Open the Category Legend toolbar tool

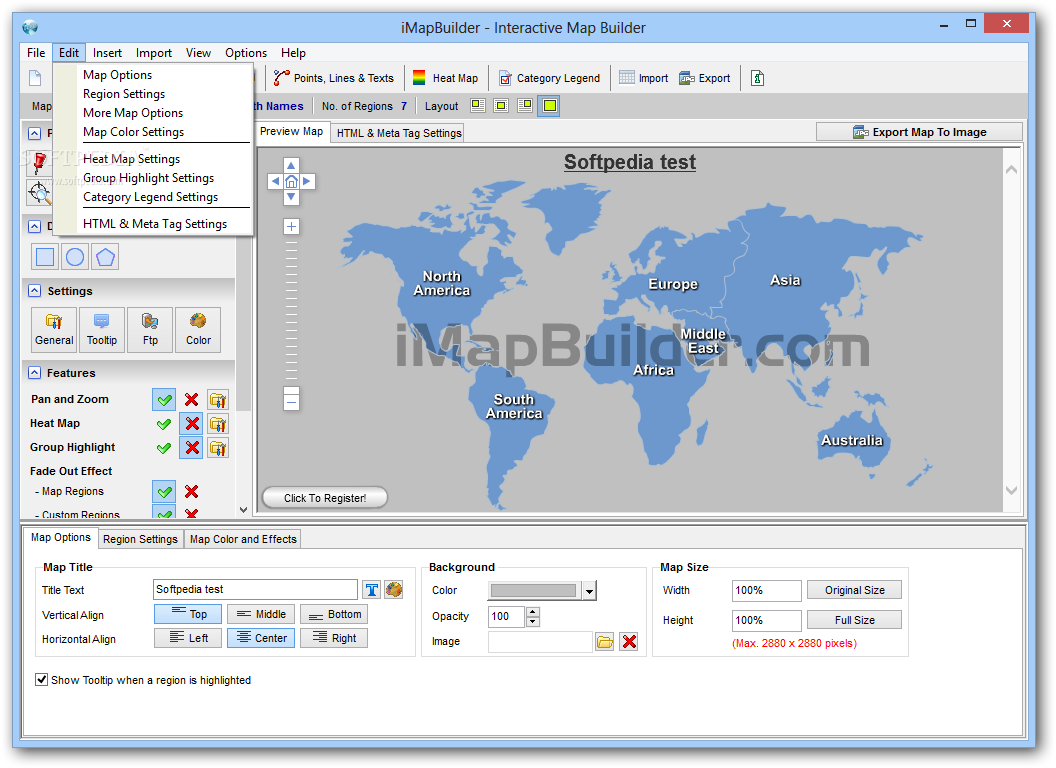click(549, 78)
